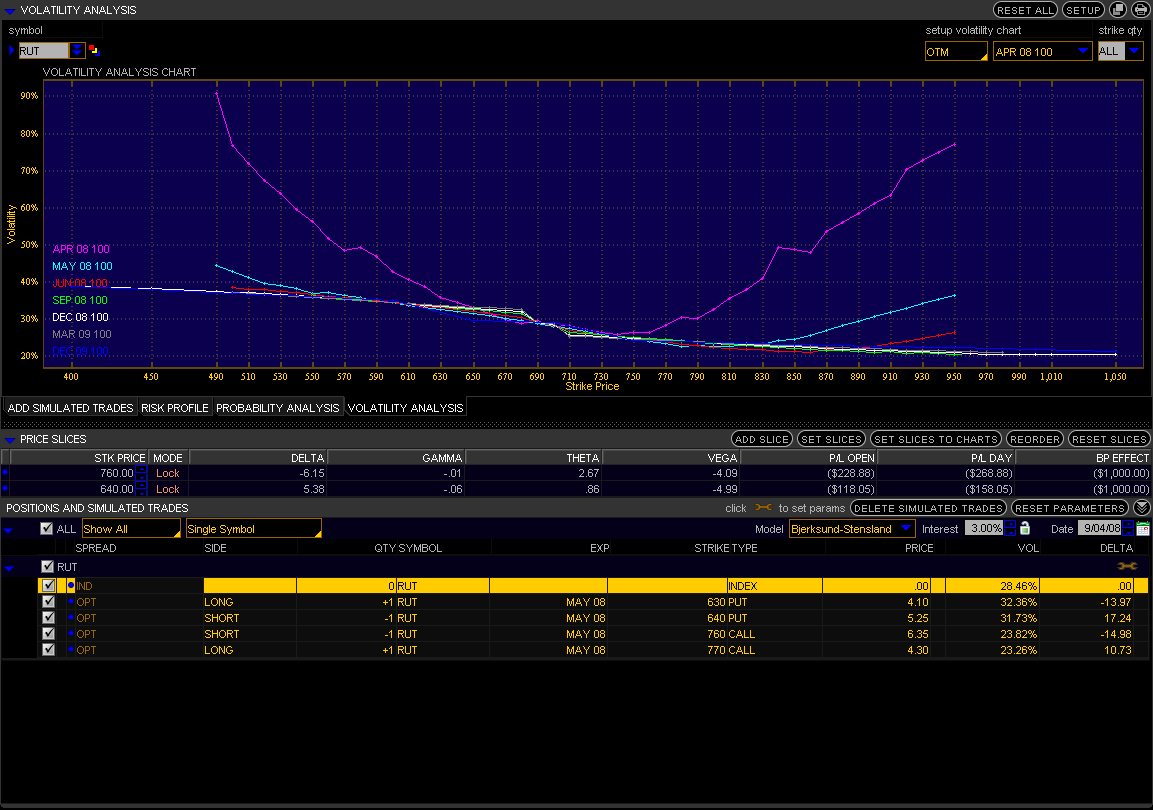Click the interest rate padlock icon

[1025, 528]
